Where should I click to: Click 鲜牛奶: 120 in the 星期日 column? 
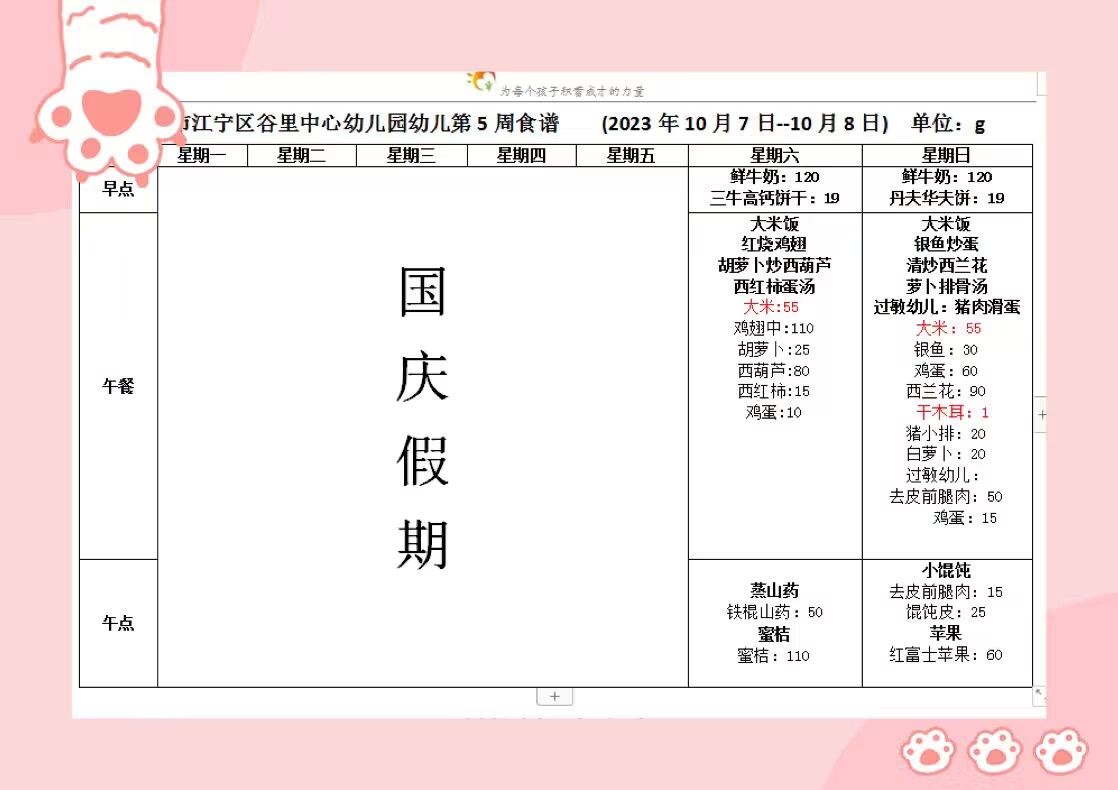947,177
